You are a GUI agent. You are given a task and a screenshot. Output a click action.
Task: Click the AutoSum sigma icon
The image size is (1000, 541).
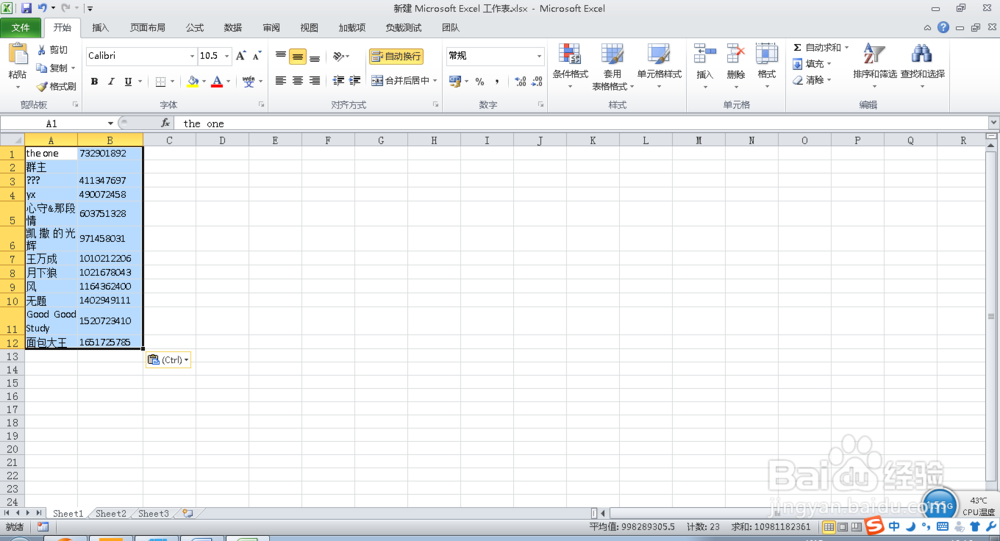[x=797, y=48]
